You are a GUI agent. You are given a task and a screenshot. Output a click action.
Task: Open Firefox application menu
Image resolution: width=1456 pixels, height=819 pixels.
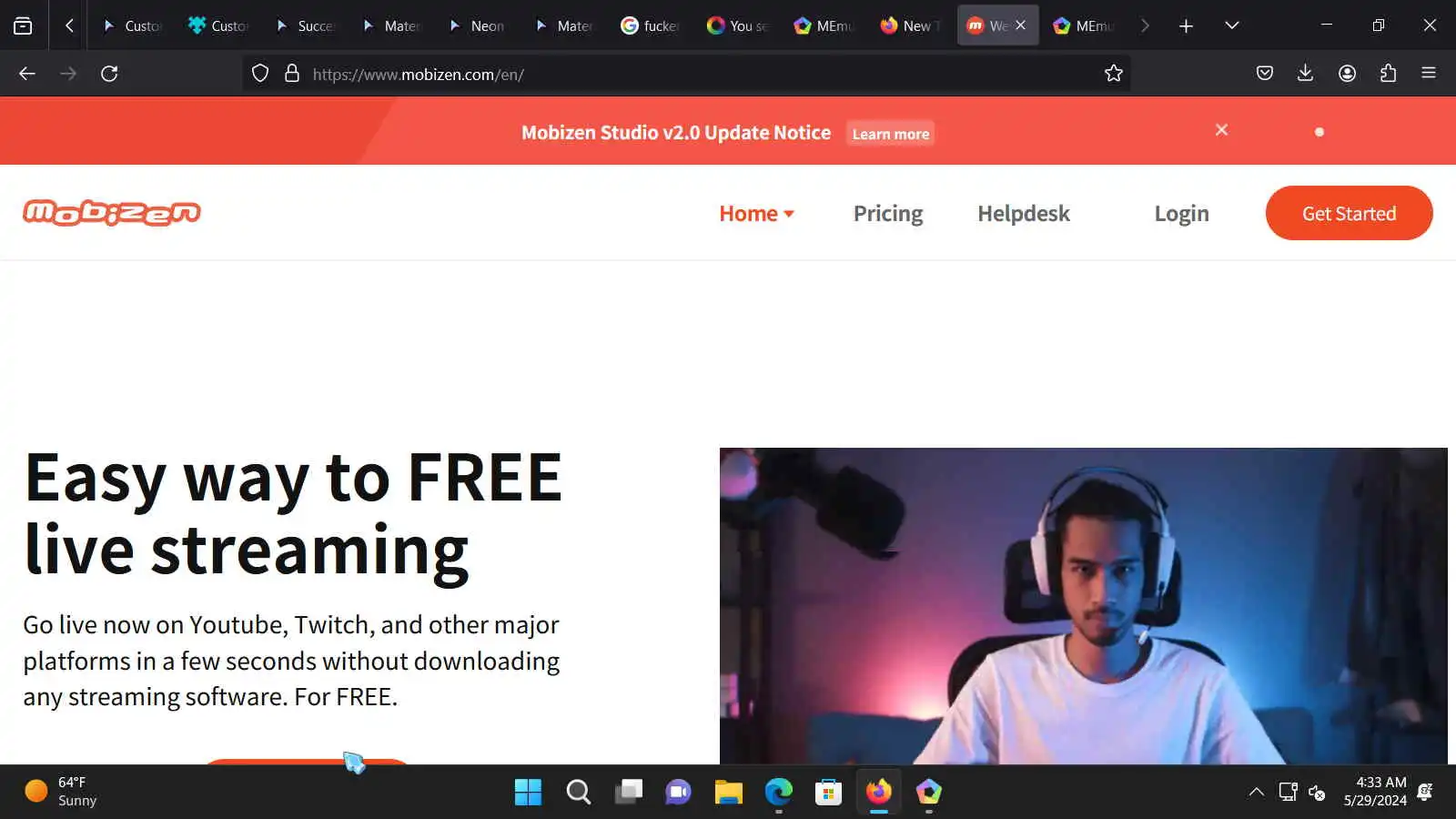(1429, 74)
